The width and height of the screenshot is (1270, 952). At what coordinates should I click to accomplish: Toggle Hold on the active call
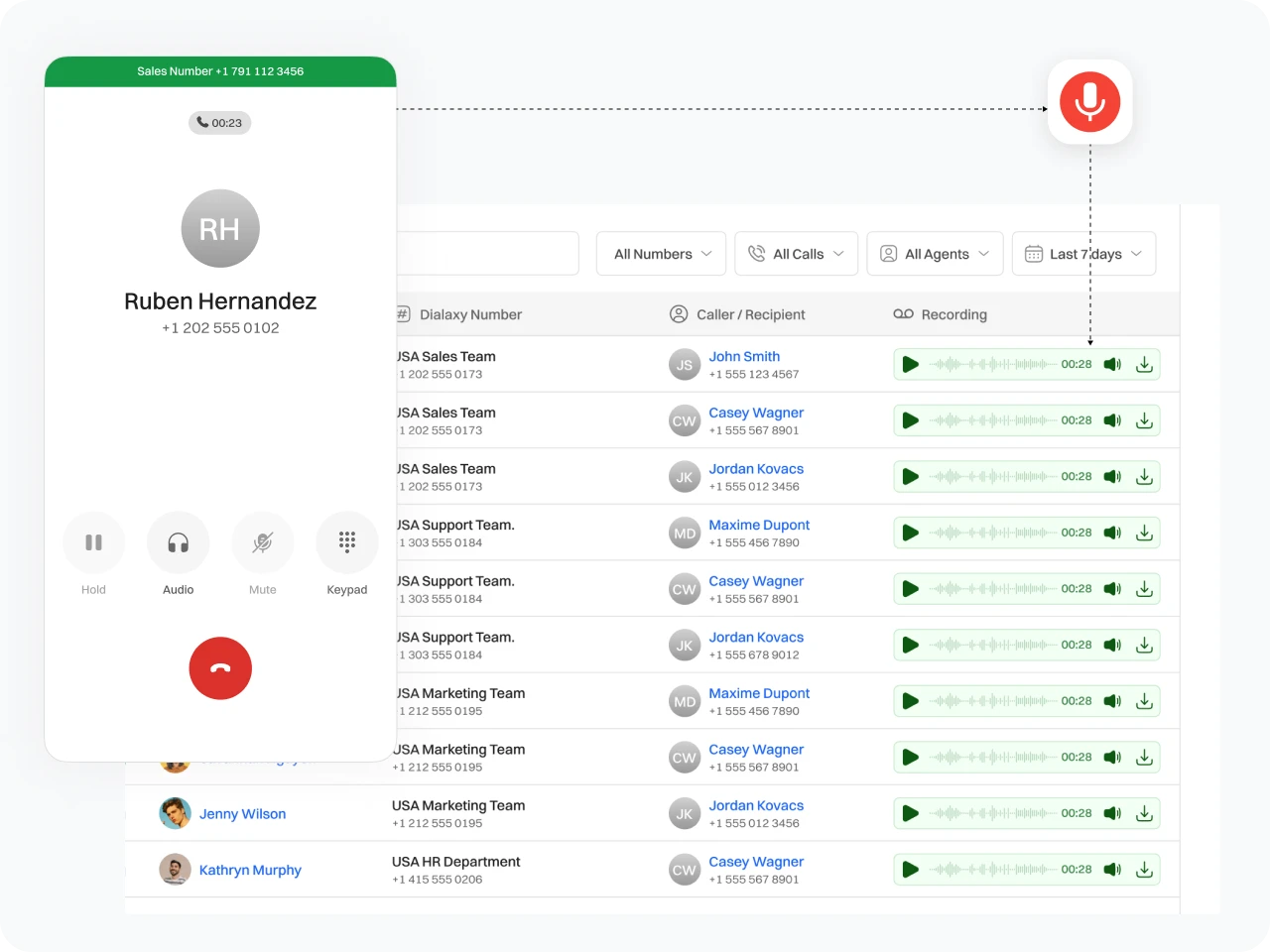click(x=94, y=542)
